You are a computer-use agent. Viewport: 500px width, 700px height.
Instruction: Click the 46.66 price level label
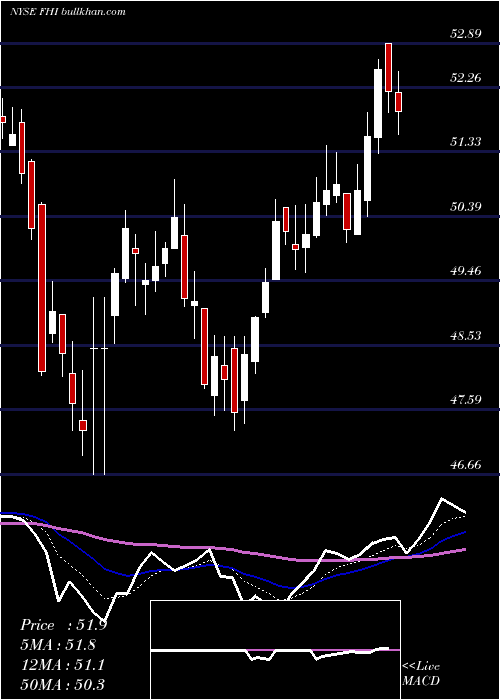466,465
